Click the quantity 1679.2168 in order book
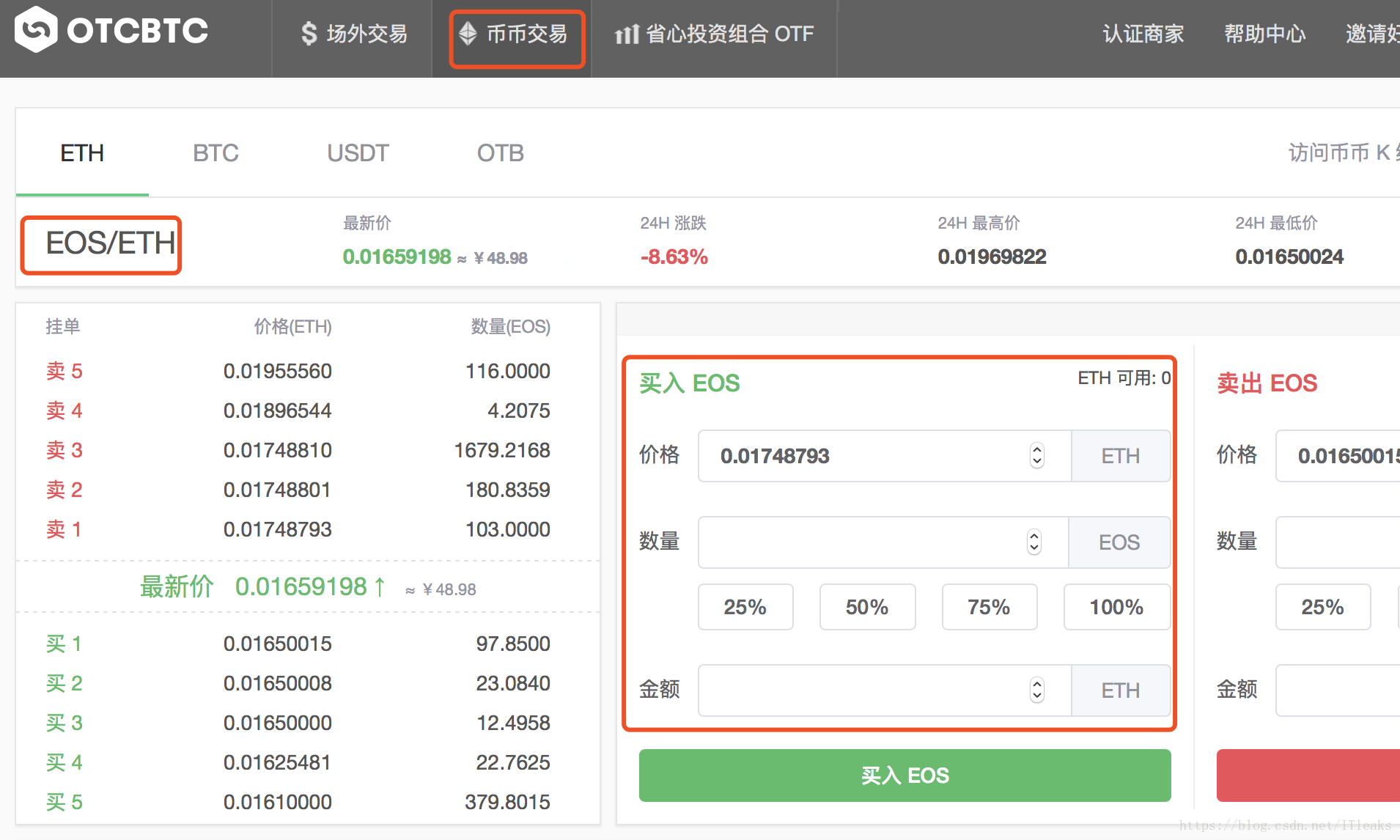The width and height of the screenshot is (1400, 840). click(x=502, y=450)
